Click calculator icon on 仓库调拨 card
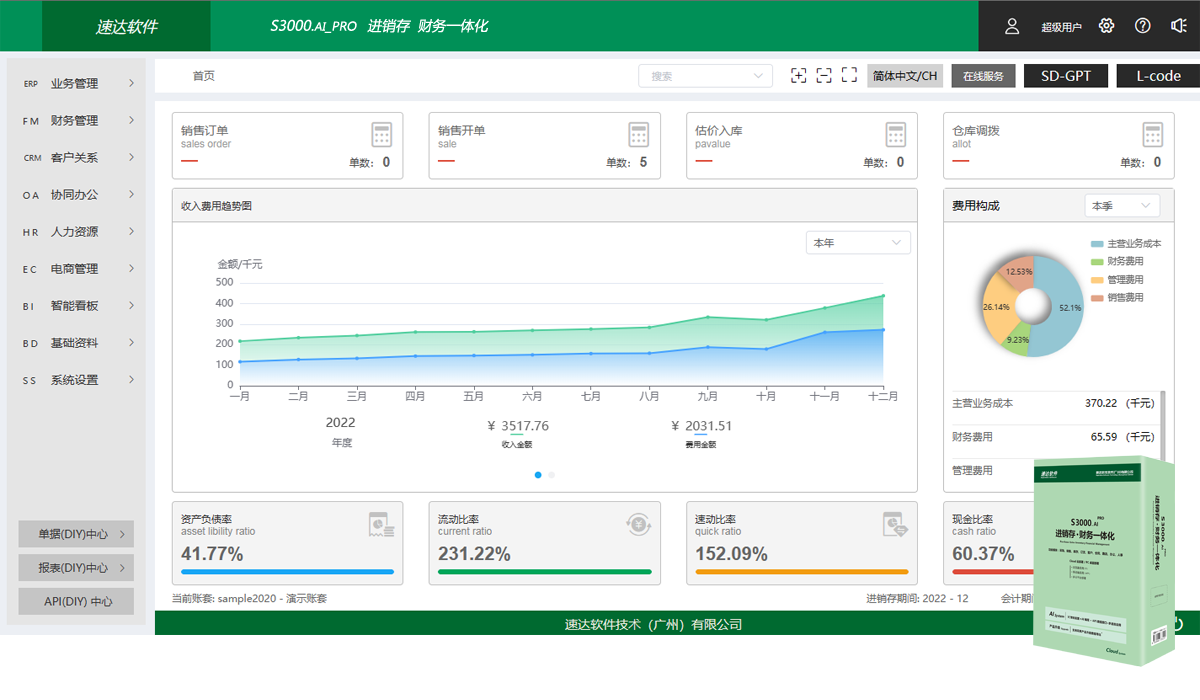The height and width of the screenshot is (700, 1200). pos(1153,135)
